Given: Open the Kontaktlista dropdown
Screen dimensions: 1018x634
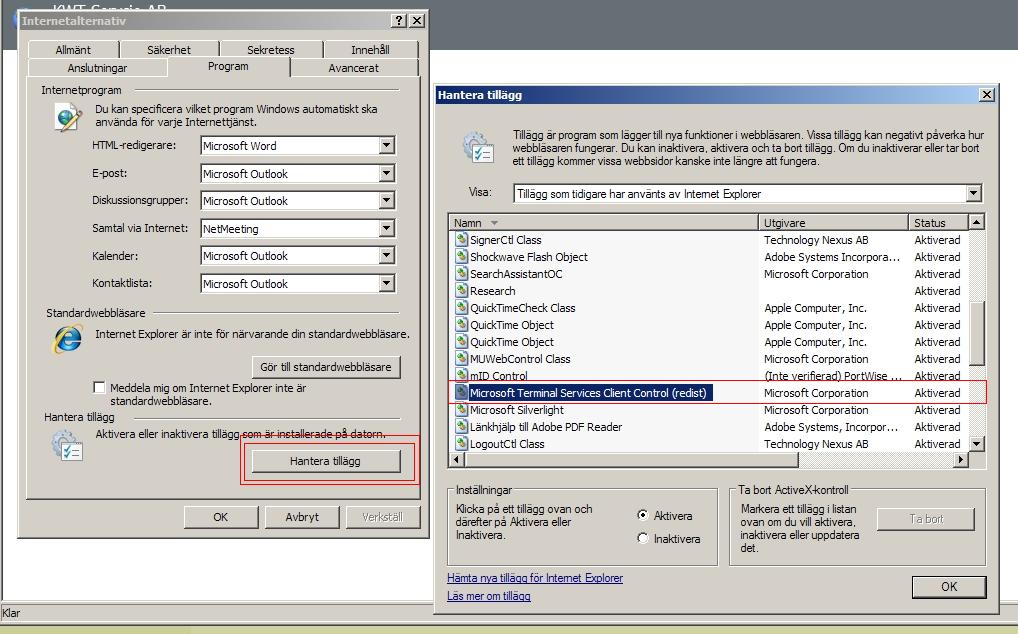Looking at the screenshot, I should pos(386,284).
